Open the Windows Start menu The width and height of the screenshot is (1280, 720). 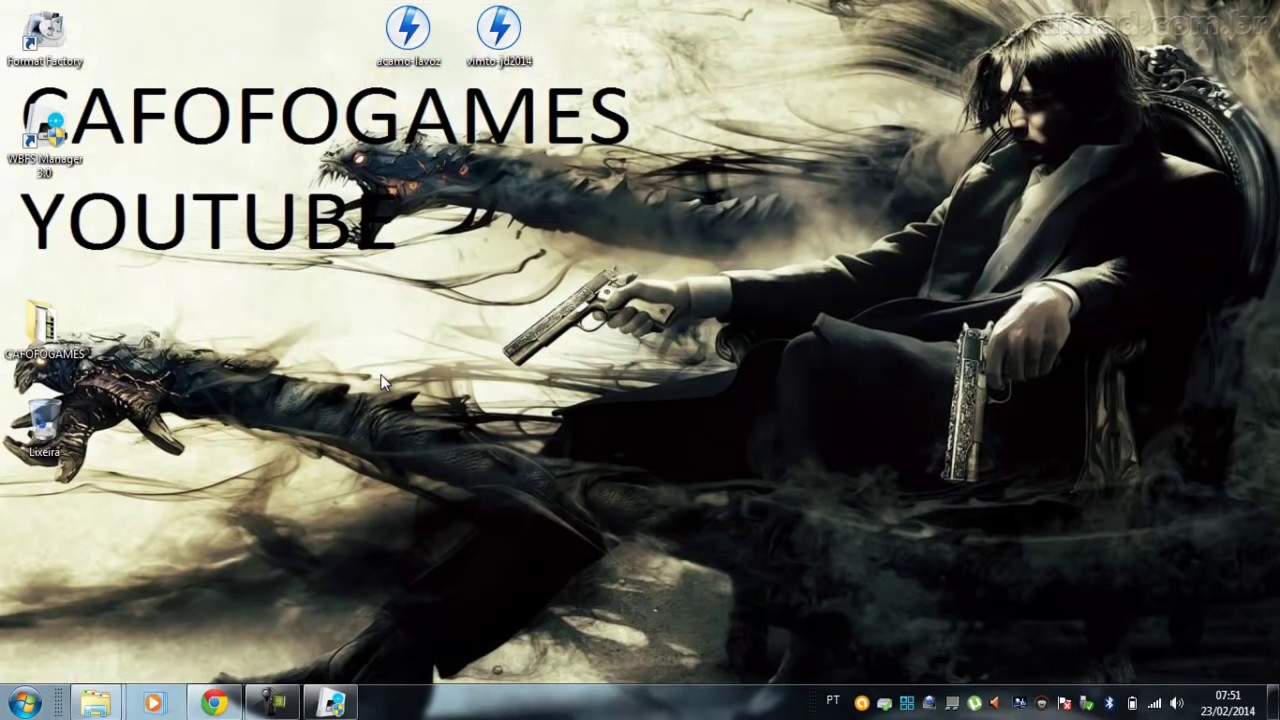point(24,702)
